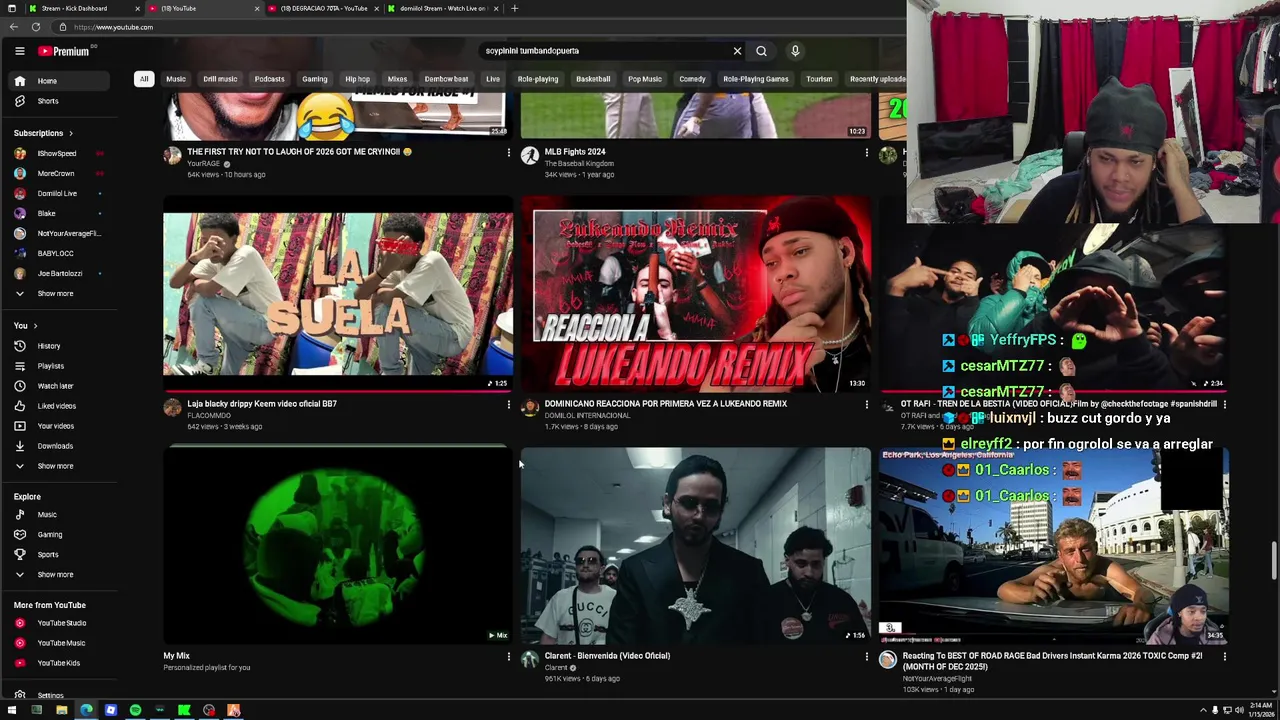This screenshot has height=720, width=1280.
Task: Open Your videos in the sidebar
Action: (60, 426)
